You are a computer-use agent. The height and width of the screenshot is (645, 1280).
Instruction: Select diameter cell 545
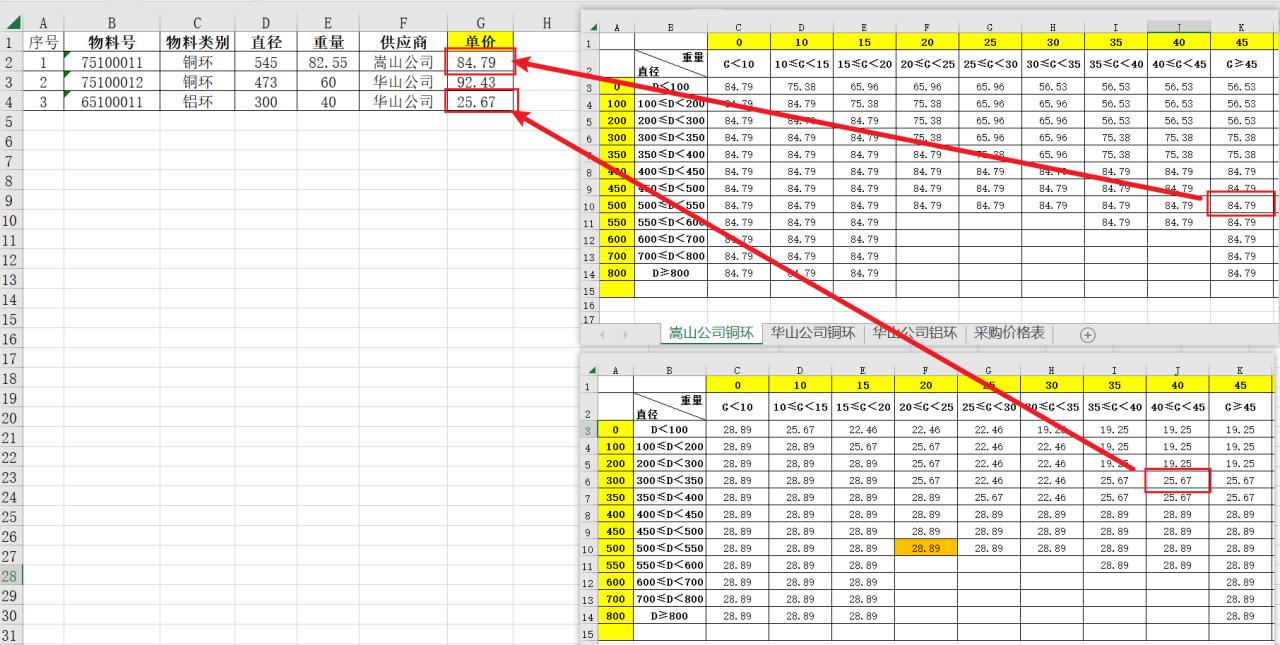pos(265,62)
